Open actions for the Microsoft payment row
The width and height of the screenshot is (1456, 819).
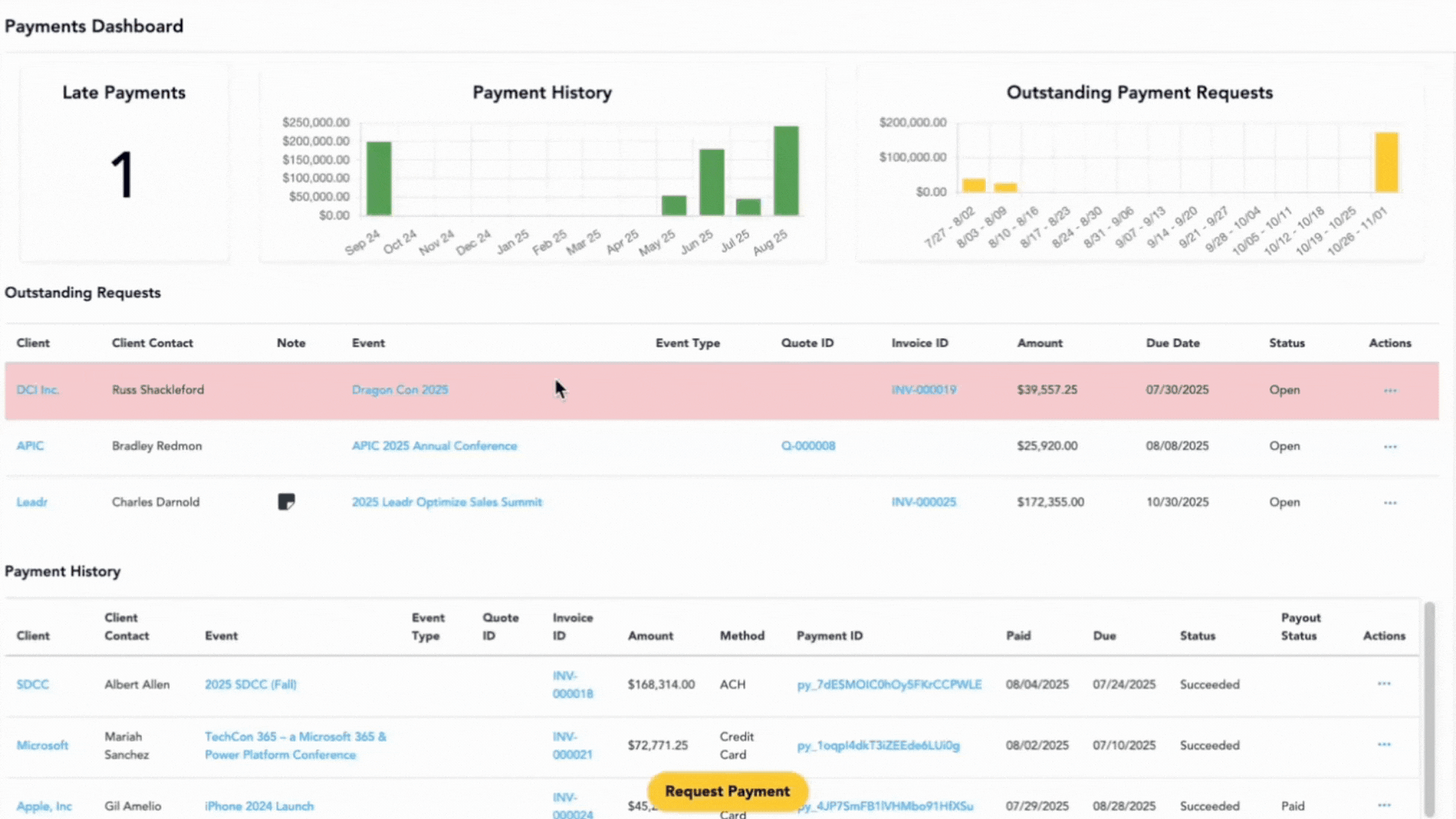coord(1382,745)
